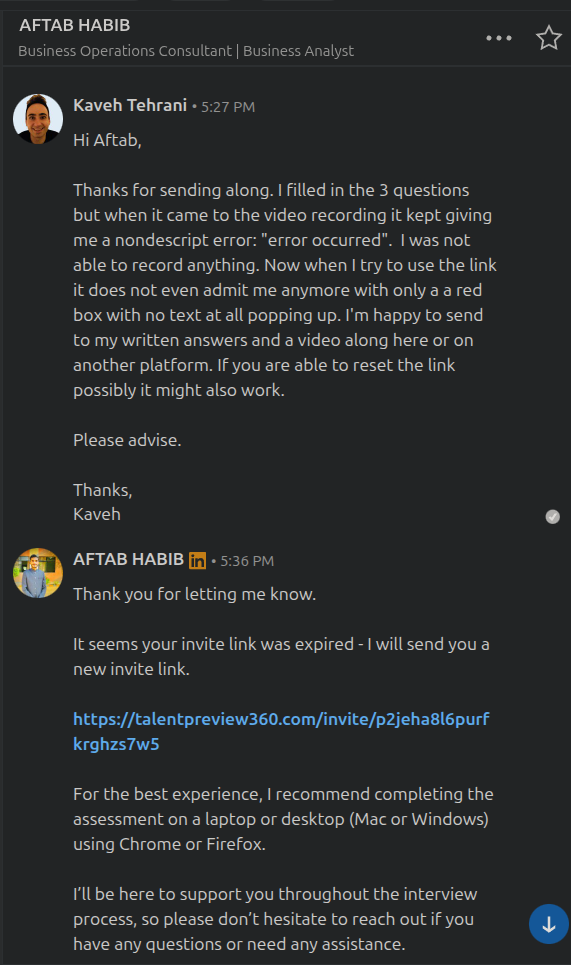
Task: Open the talentpreview360.com invite link
Action: pos(281,731)
